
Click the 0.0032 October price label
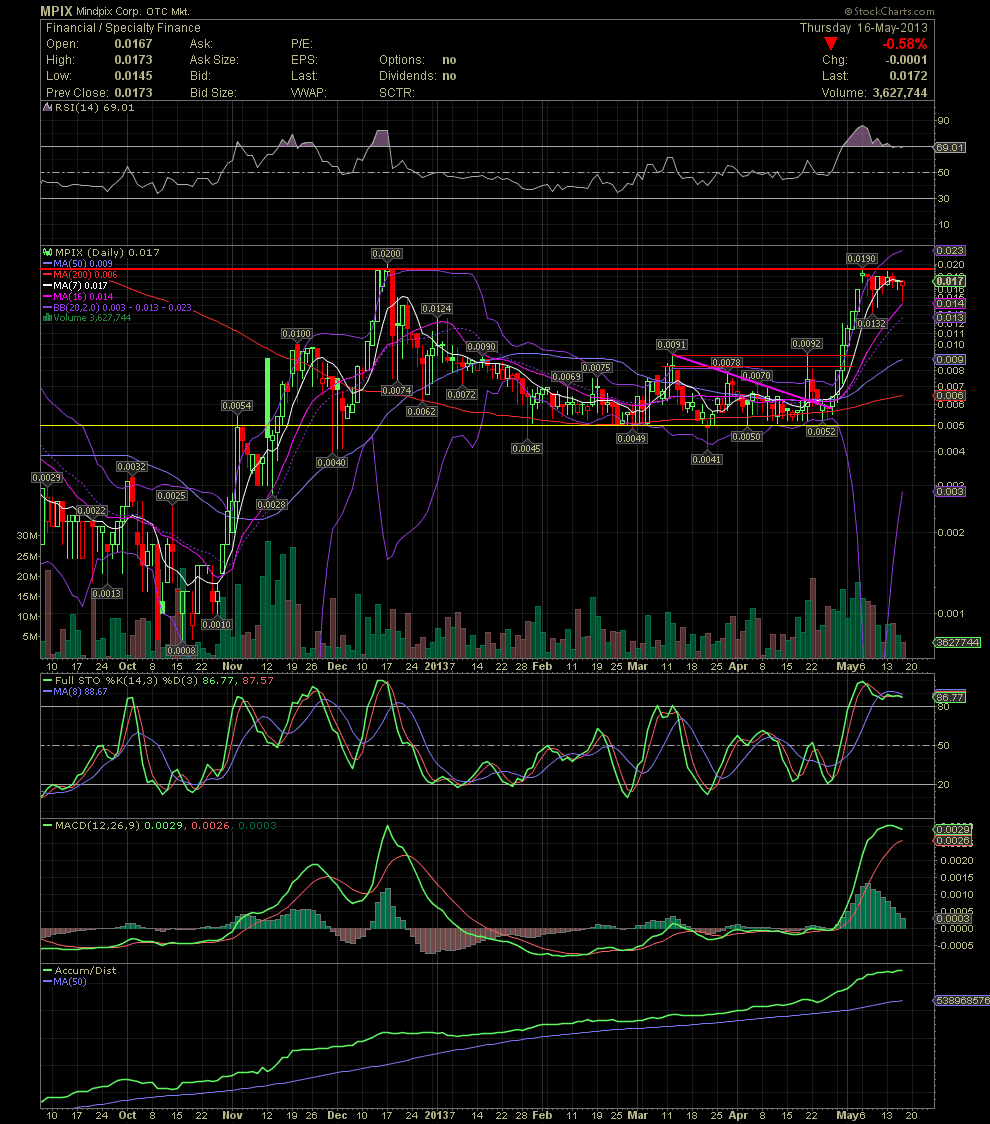pos(132,467)
